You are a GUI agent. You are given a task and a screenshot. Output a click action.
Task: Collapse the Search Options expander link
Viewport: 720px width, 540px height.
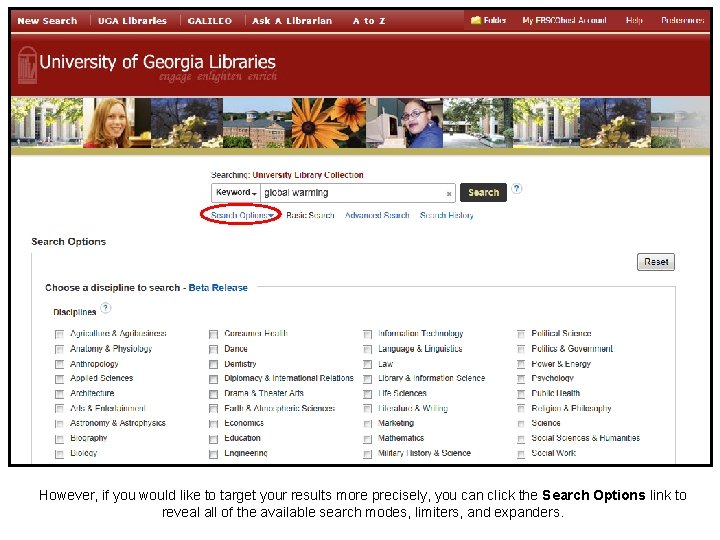tap(242, 215)
